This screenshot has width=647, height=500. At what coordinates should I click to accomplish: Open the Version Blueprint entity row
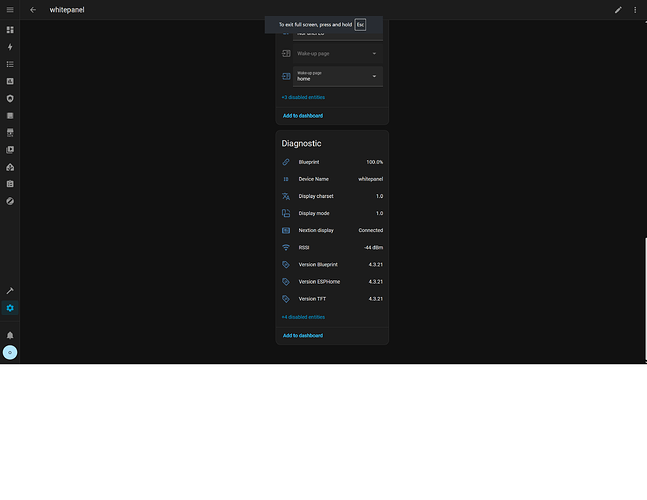tap(332, 264)
